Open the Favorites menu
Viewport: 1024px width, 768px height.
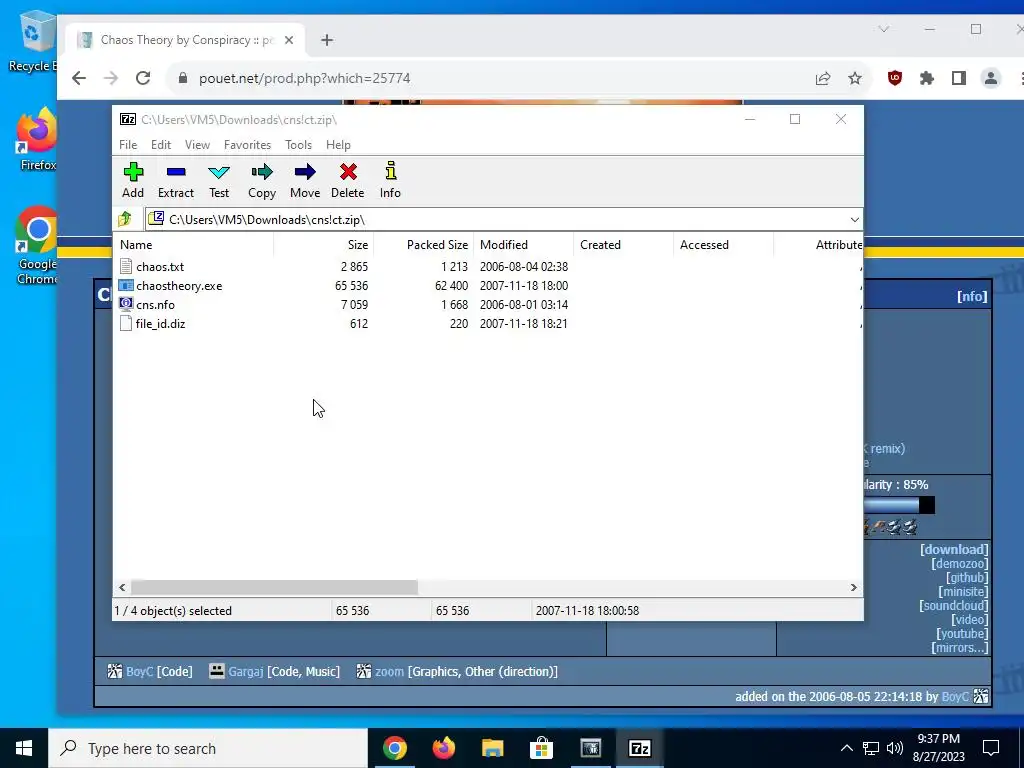point(247,145)
